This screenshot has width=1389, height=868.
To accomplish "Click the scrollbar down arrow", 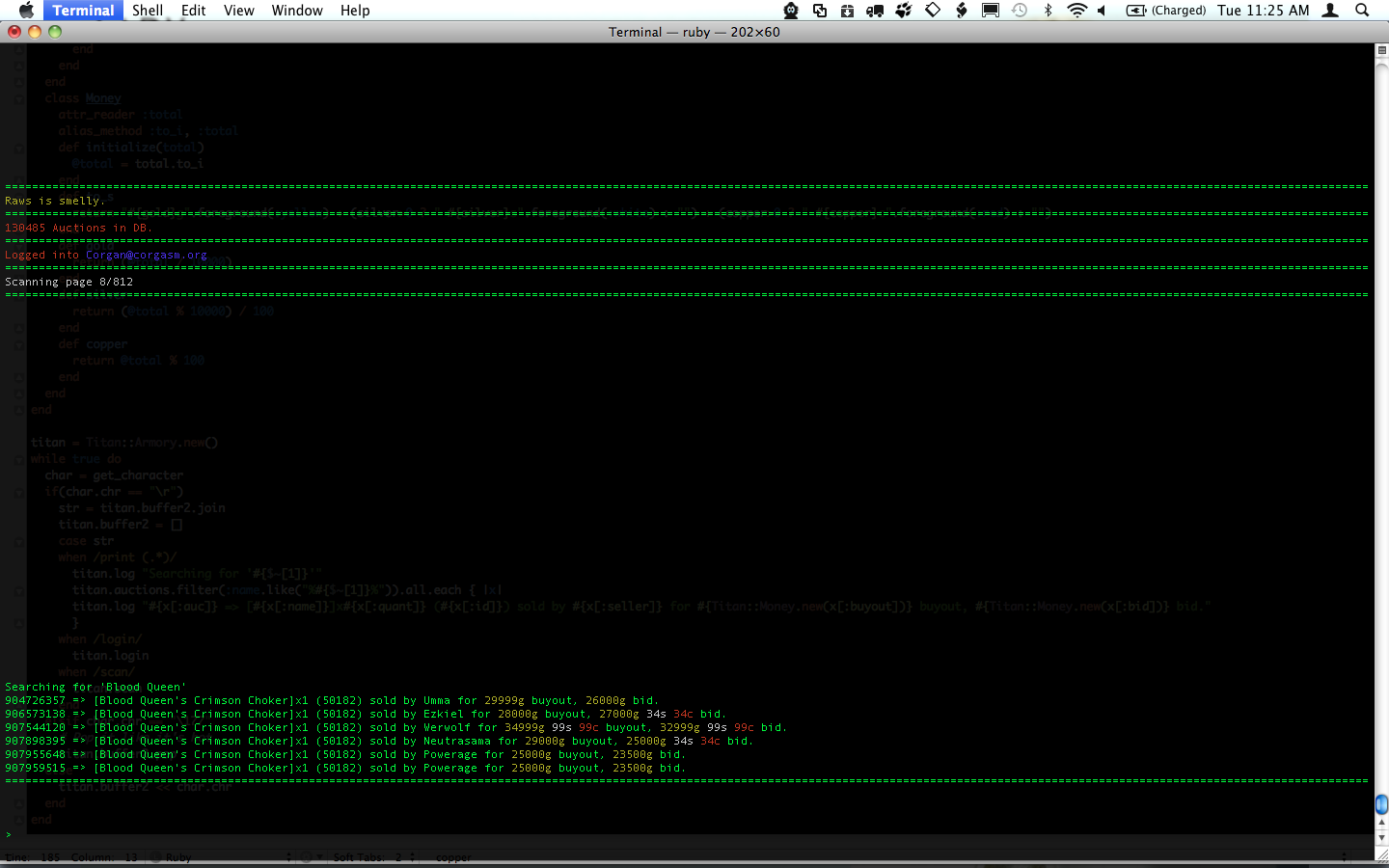I will [1381, 838].
